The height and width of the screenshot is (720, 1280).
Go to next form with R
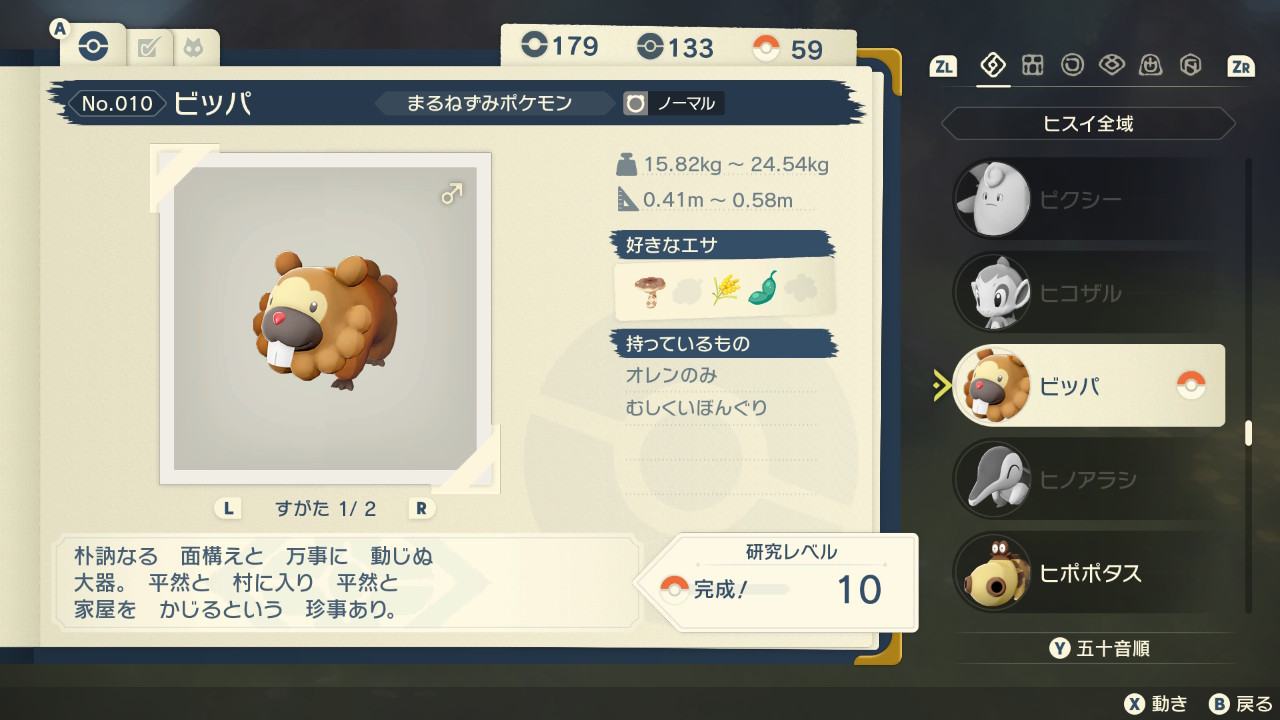point(421,508)
